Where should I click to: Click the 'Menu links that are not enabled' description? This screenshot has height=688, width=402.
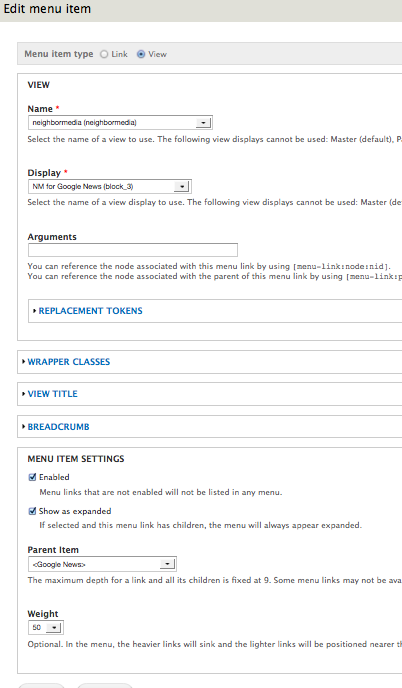pos(161,492)
